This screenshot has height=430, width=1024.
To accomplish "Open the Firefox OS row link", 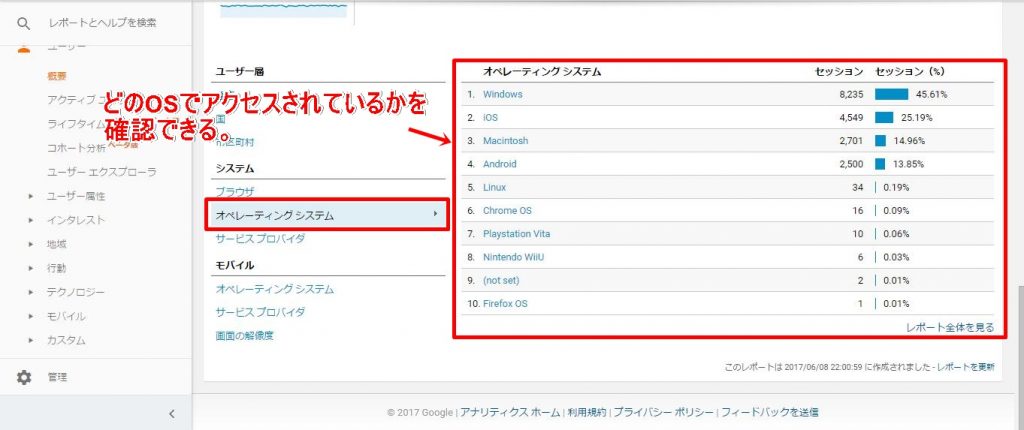I will 505,304.
